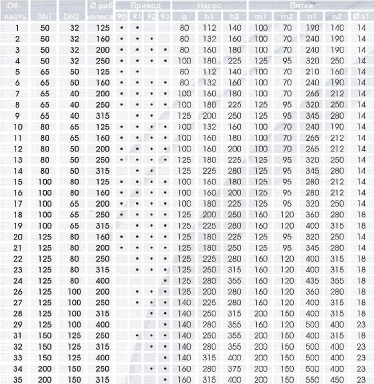
Task: Click the h2 column header
Action: tap(235, 17)
